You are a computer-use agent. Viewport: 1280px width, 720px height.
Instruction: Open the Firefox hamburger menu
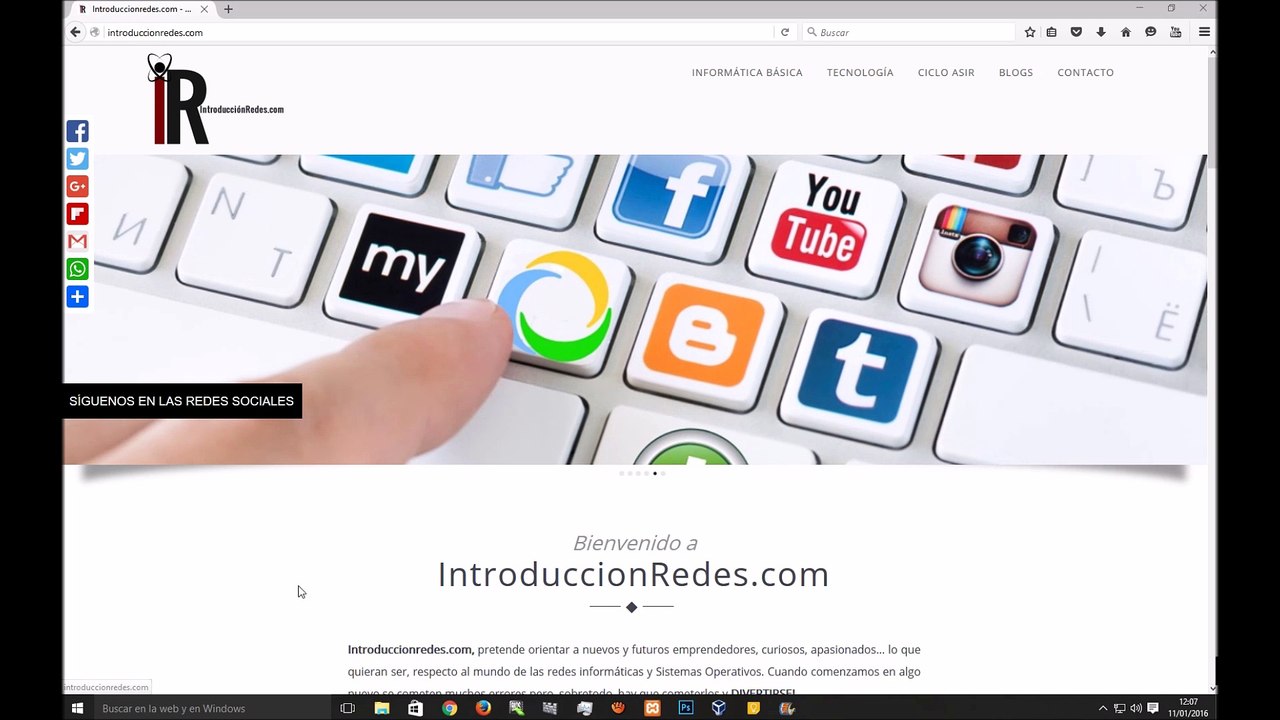click(x=1204, y=32)
